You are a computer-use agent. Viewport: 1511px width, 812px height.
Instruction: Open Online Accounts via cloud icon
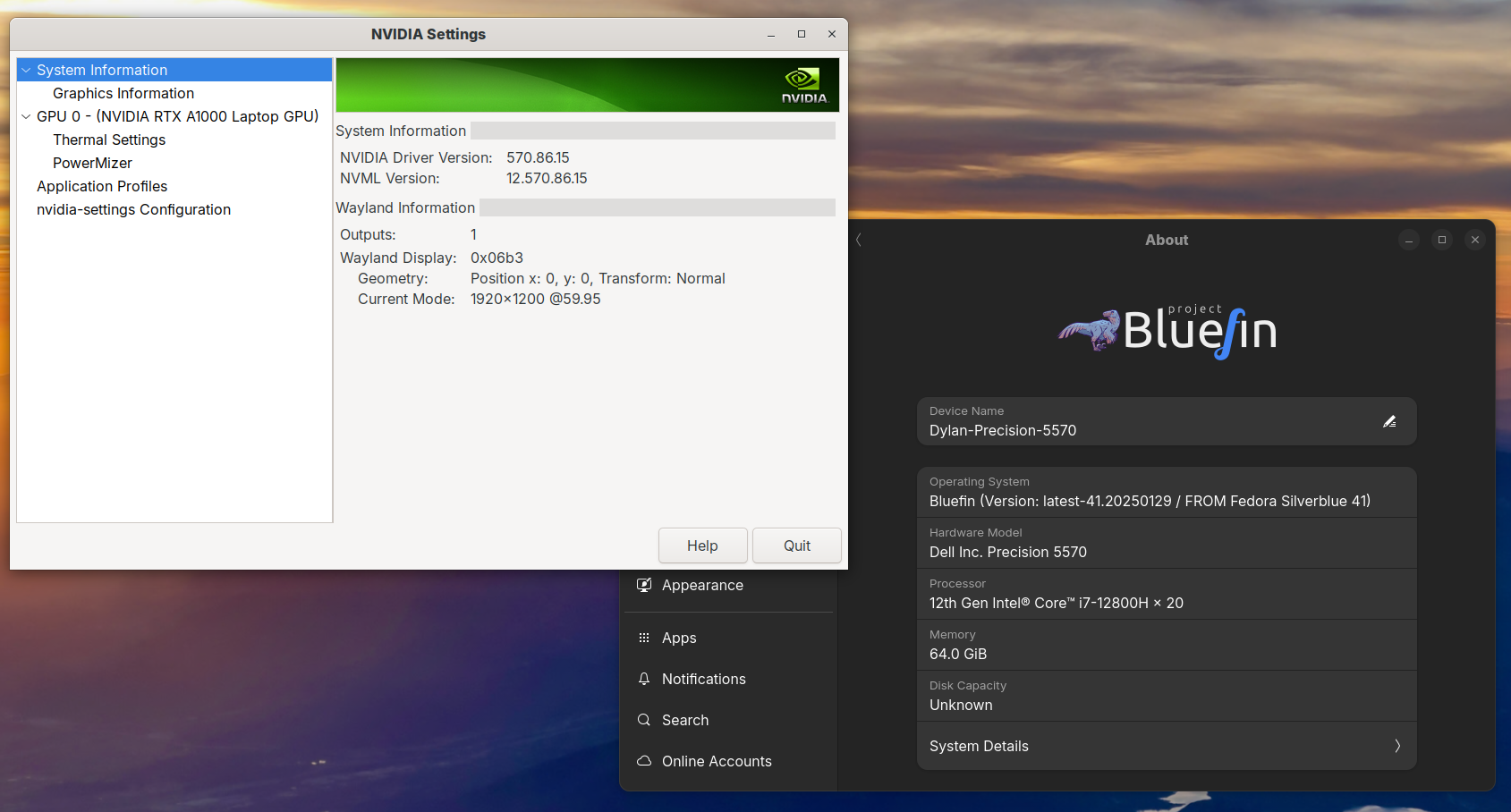point(644,761)
